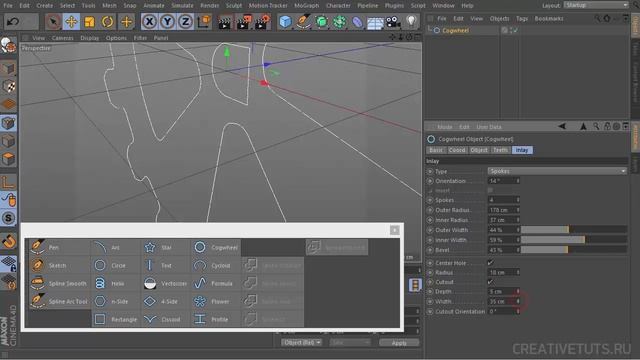This screenshot has width=640, height=360.
Task: Create a Star spline
Action: point(166,247)
